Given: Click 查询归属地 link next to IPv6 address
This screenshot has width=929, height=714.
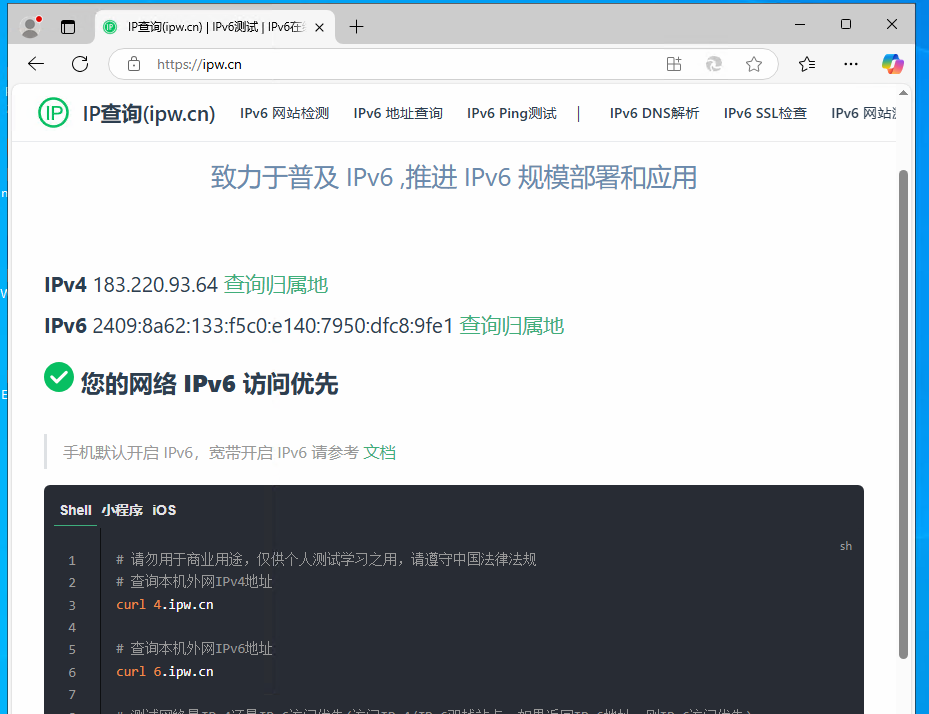Looking at the screenshot, I should click(x=511, y=326).
